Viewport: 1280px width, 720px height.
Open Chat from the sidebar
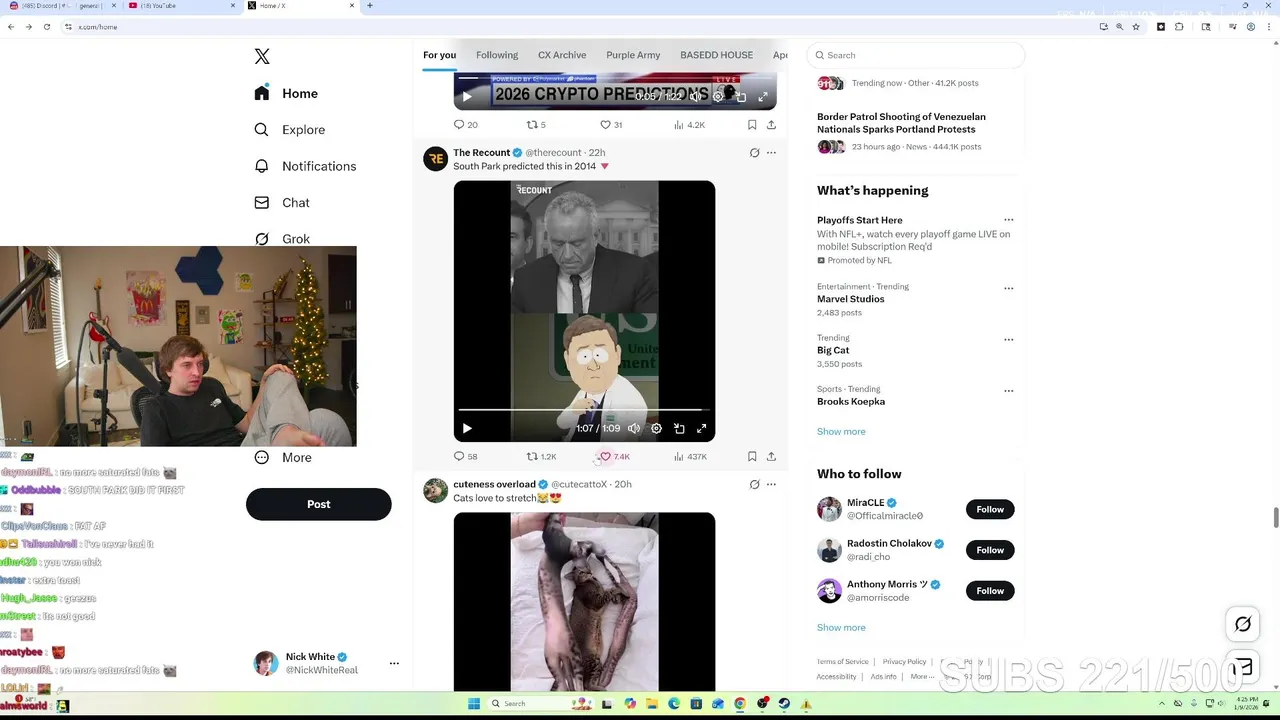click(282, 202)
